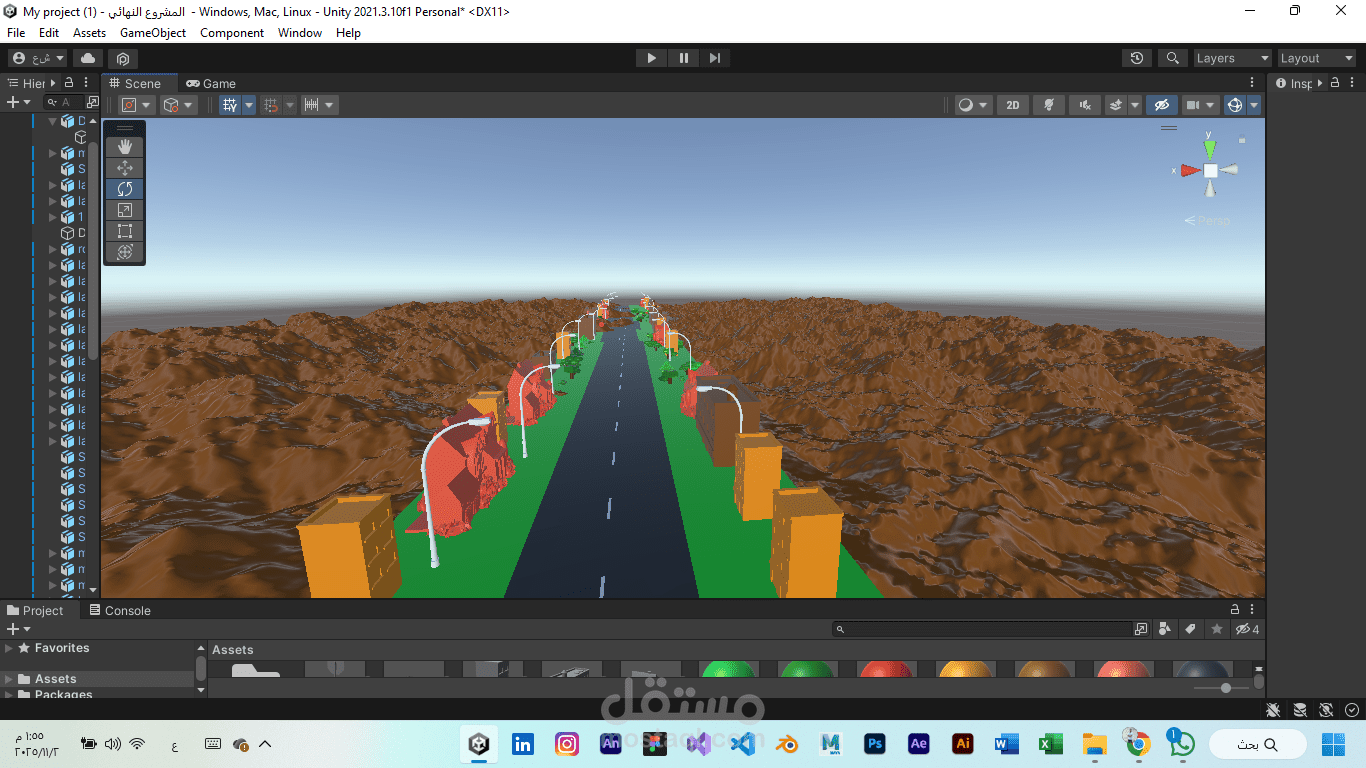
Task: Open the Layers dropdown
Action: coord(1232,57)
